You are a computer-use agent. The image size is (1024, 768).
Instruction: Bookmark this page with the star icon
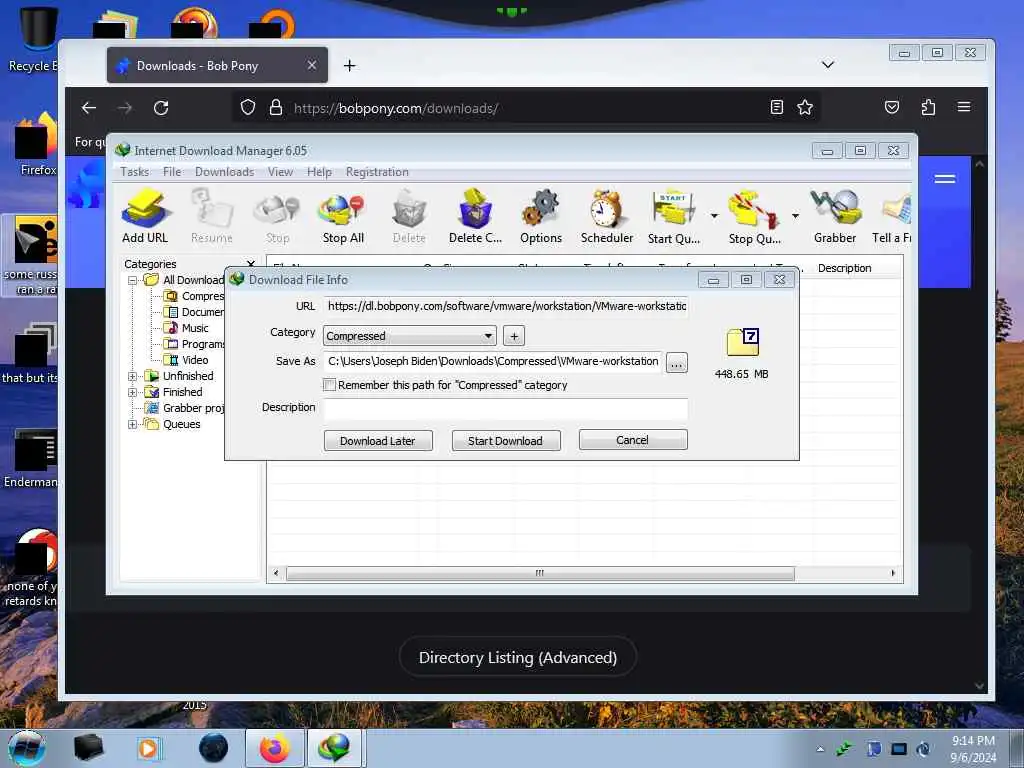pos(805,108)
